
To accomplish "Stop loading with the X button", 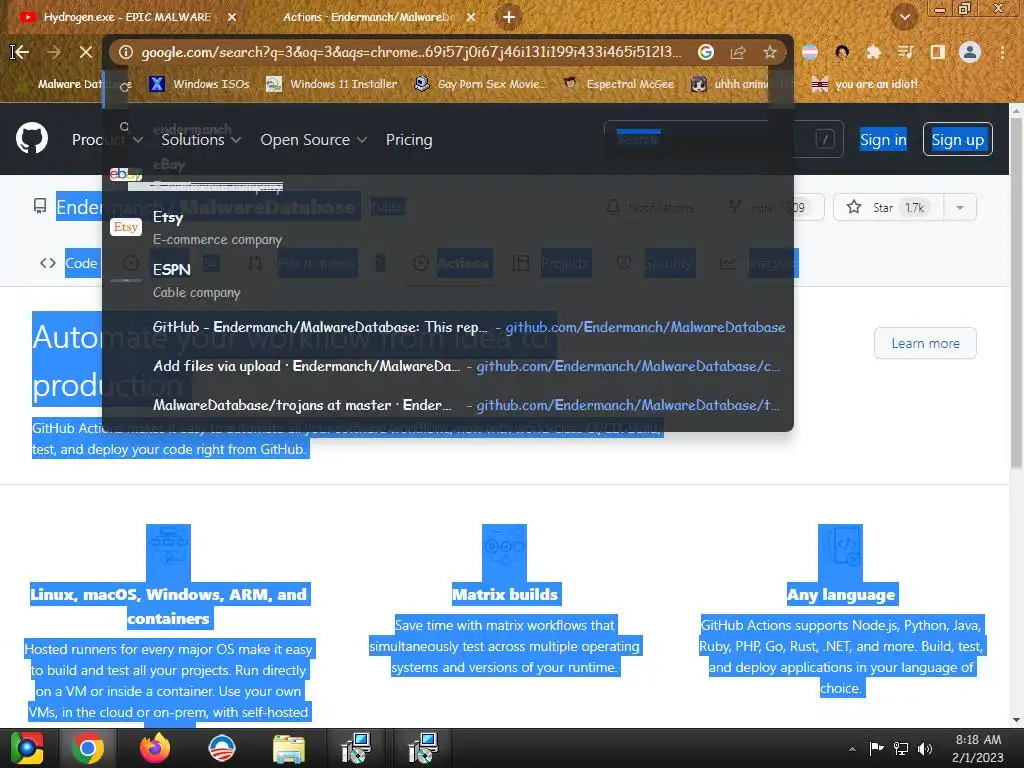I will click(86, 52).
